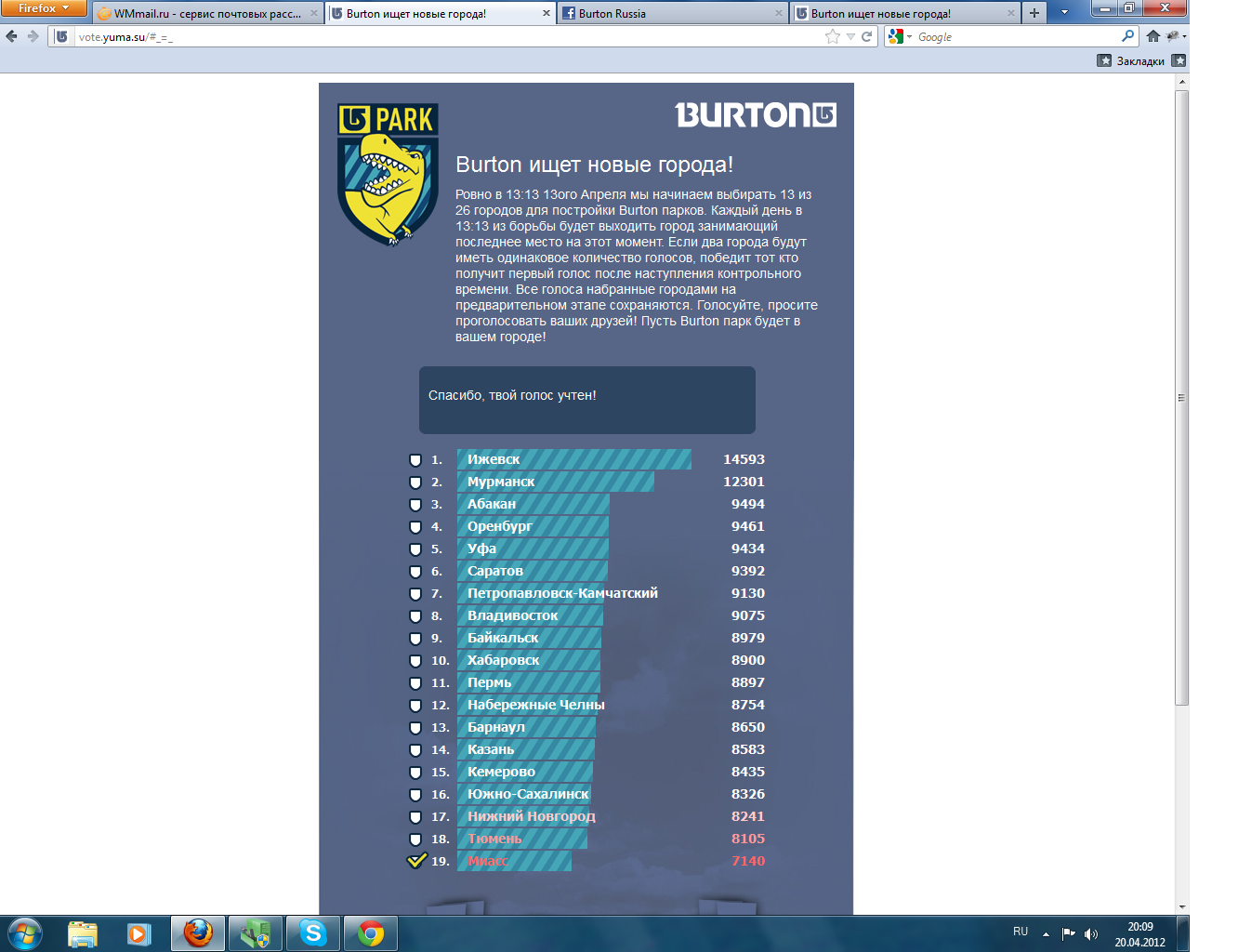
Task: Check the vote box for Тюмень
Action: [x=415, y=840]
